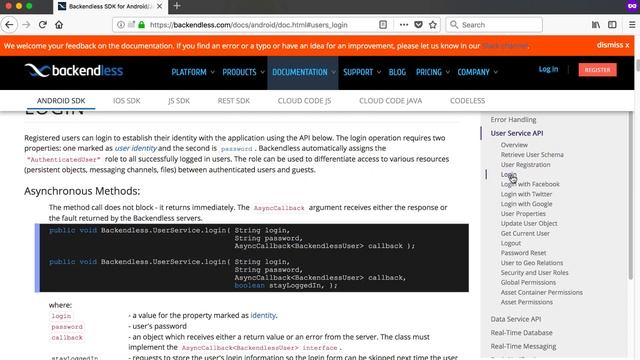Switch to the REST SDK tab
This screenshot has height=360, width=640.
pyautogui.click(x=233, y=100)
